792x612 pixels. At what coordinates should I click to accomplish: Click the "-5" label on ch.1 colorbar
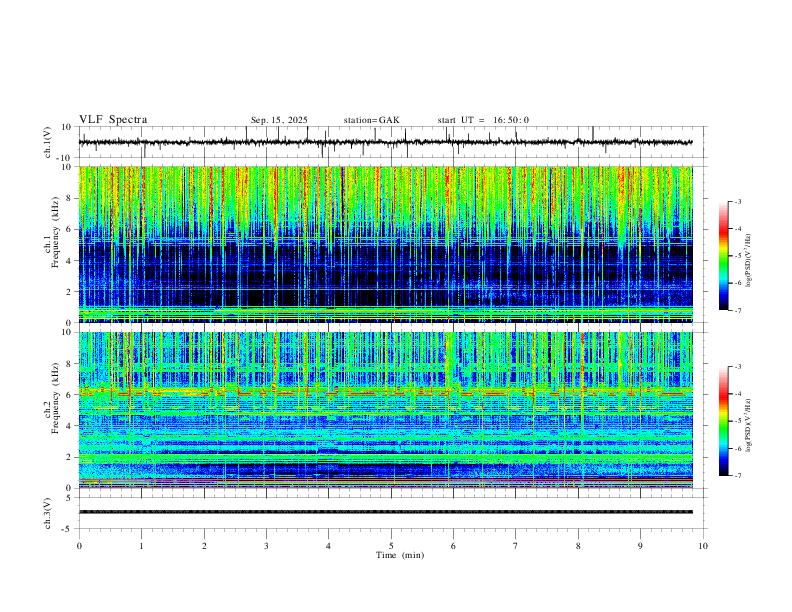tap(737, 256)
